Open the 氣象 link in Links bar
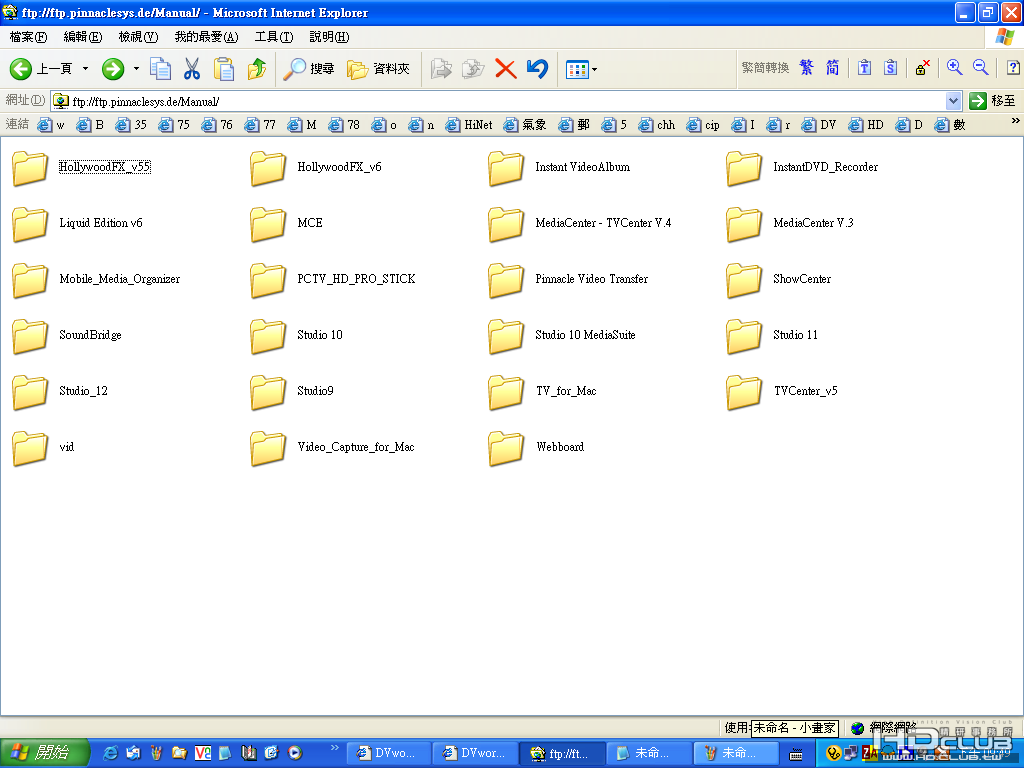Image resolution: width=1024 pixels, height=768 pixels. [x=526, y=125]
